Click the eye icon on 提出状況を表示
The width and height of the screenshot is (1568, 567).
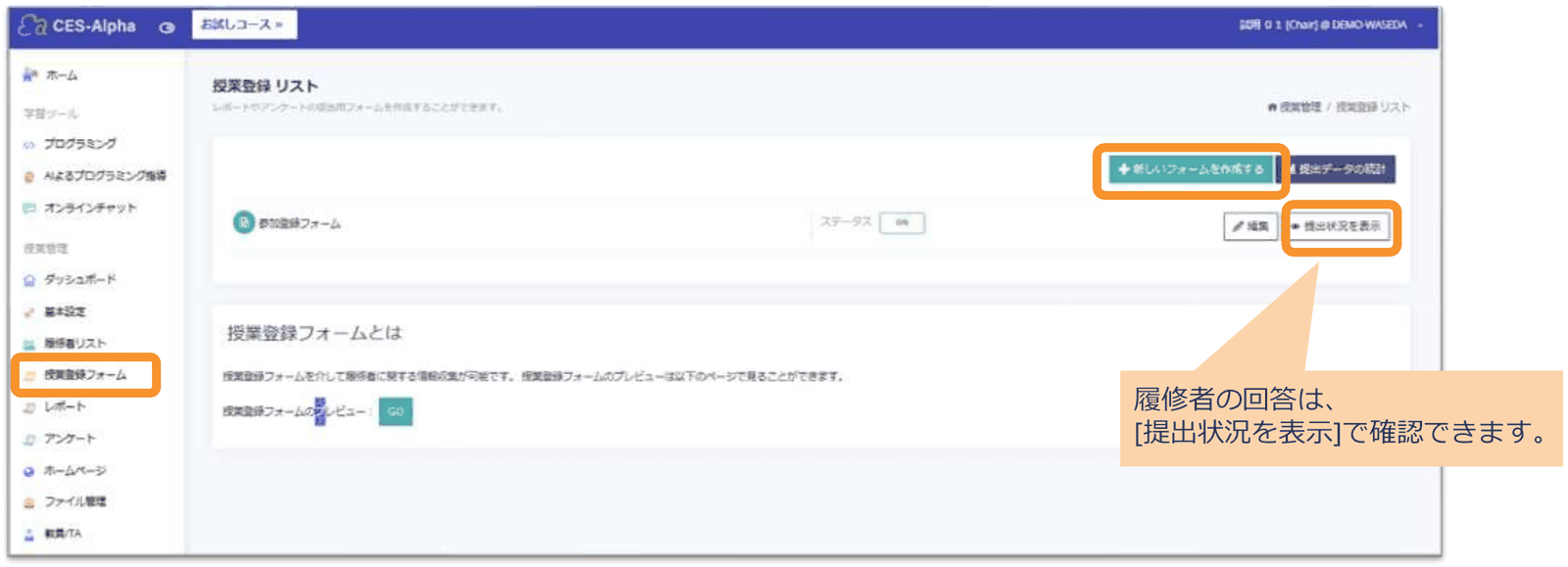[1296, 226]
